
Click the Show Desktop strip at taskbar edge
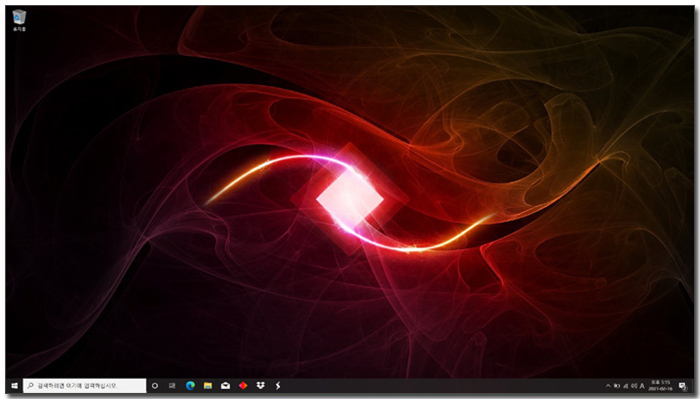[x=693, y=386]
